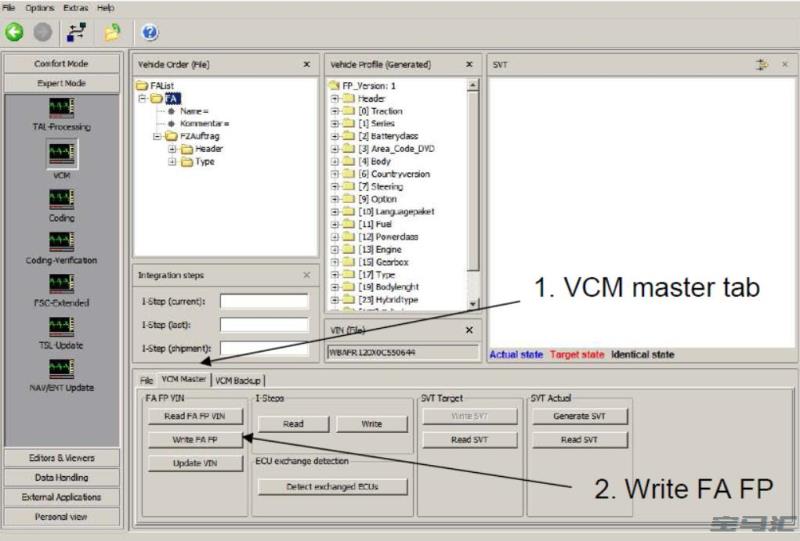Viewport: 800px width, 541px height.
Task: Click the open folder toolbar icon
Action: click(x=112, y=32)
